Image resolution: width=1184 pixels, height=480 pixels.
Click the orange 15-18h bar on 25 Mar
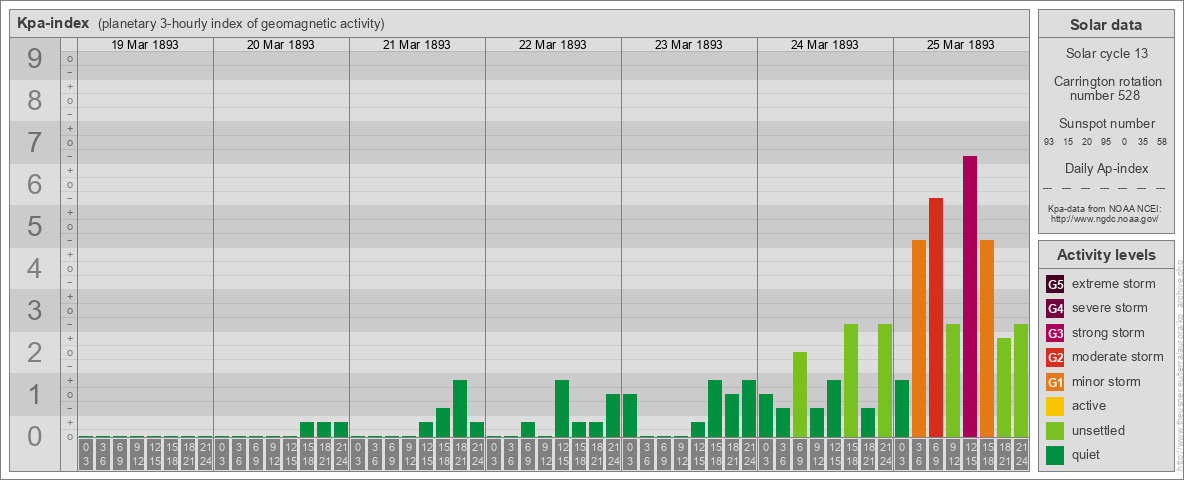pyautogui.click(x=987, y=339)
